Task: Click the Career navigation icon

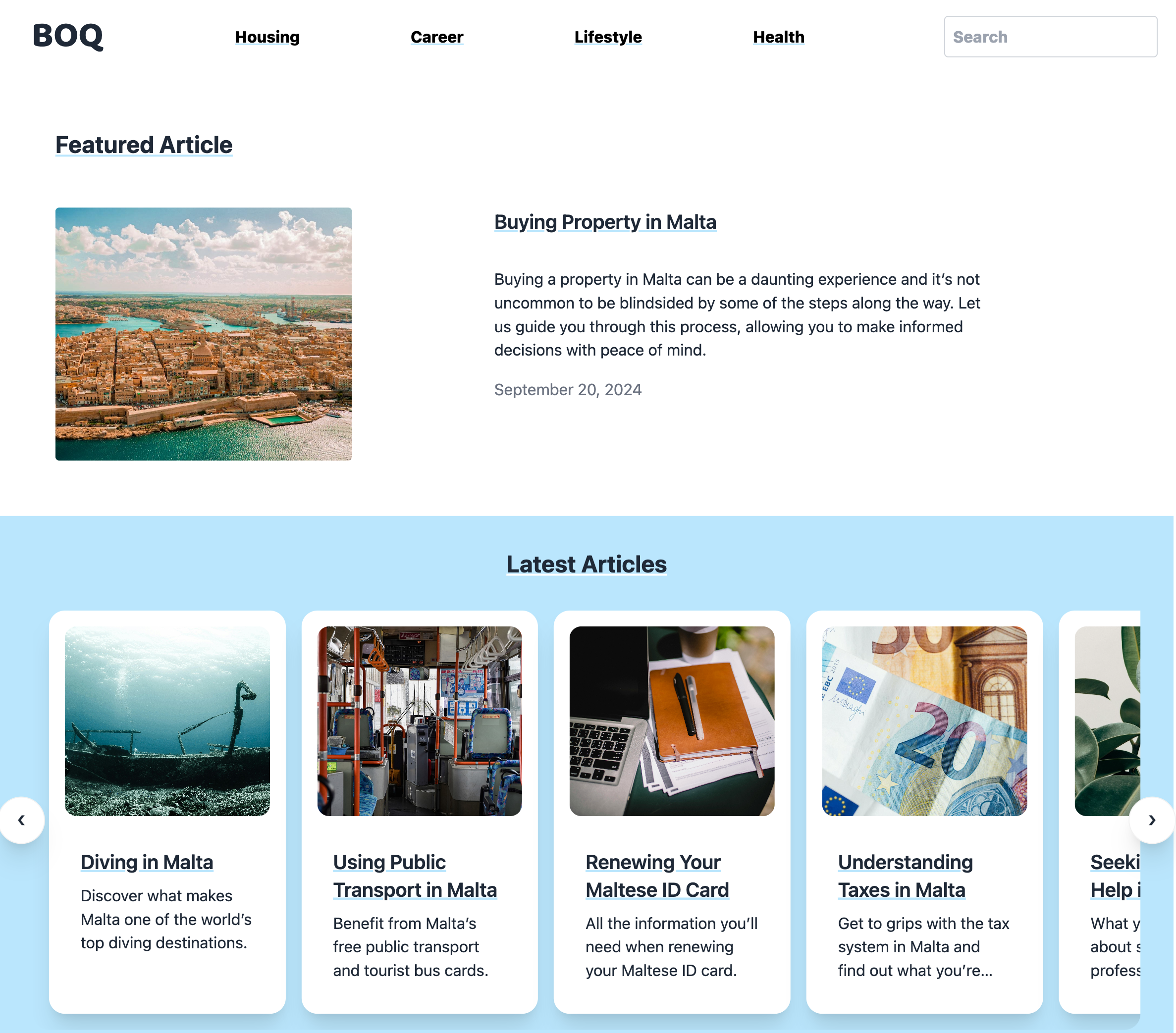Action: [437, 37]
